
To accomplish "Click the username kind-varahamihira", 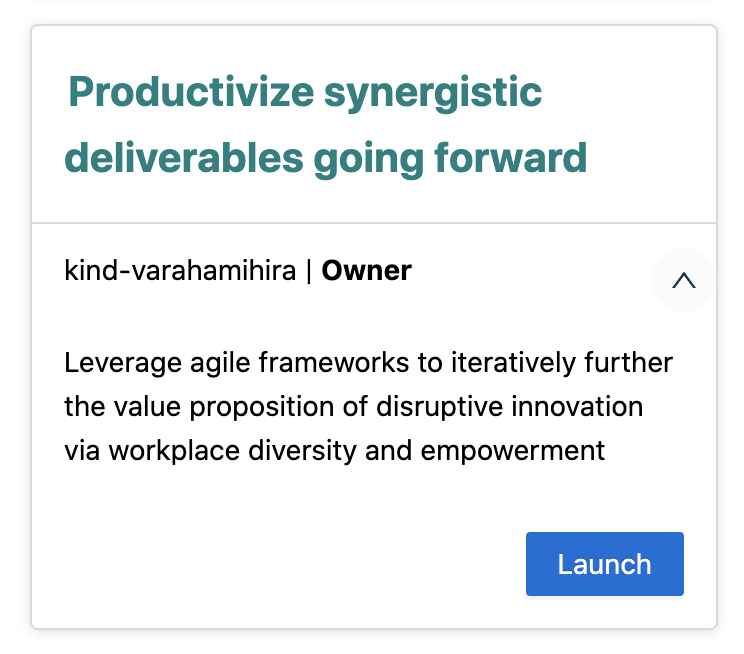I will click(x=180, y=271).
